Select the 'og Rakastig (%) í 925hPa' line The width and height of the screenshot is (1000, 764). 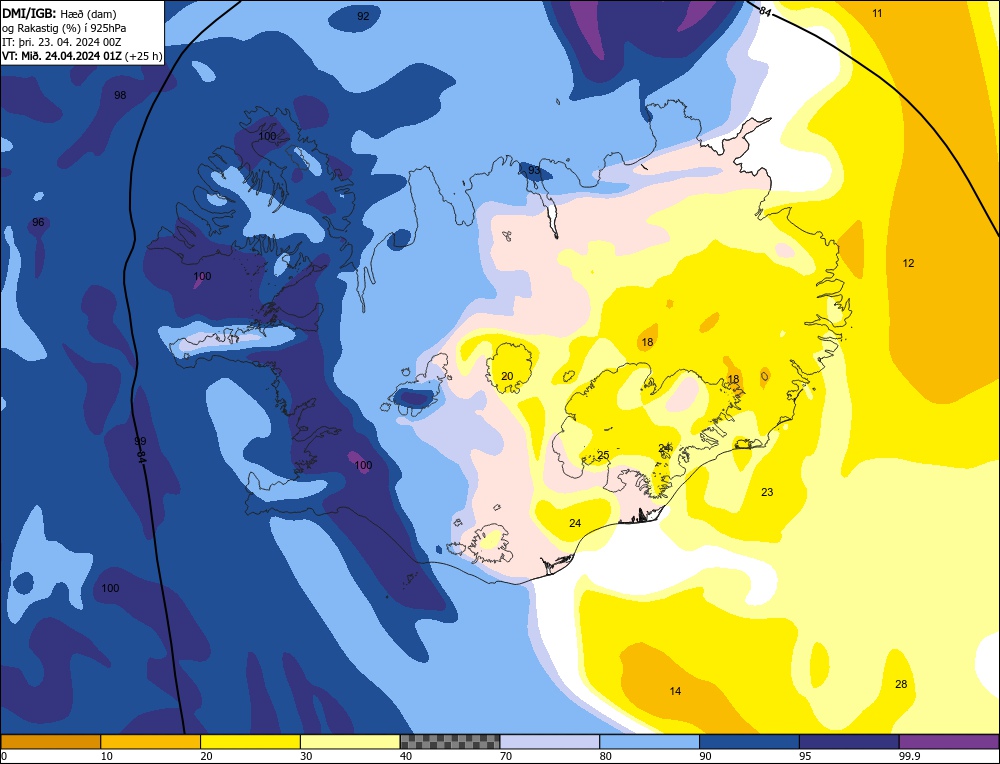point(64,27)
